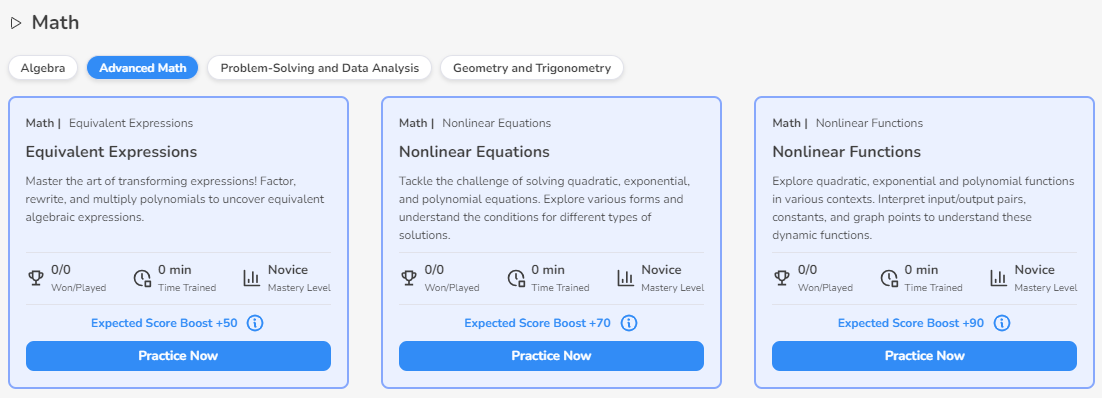Click mastery chart icon on Nonlinear Equations card
This screenshot has width=1102, height=398.
(x=625, y=278)
